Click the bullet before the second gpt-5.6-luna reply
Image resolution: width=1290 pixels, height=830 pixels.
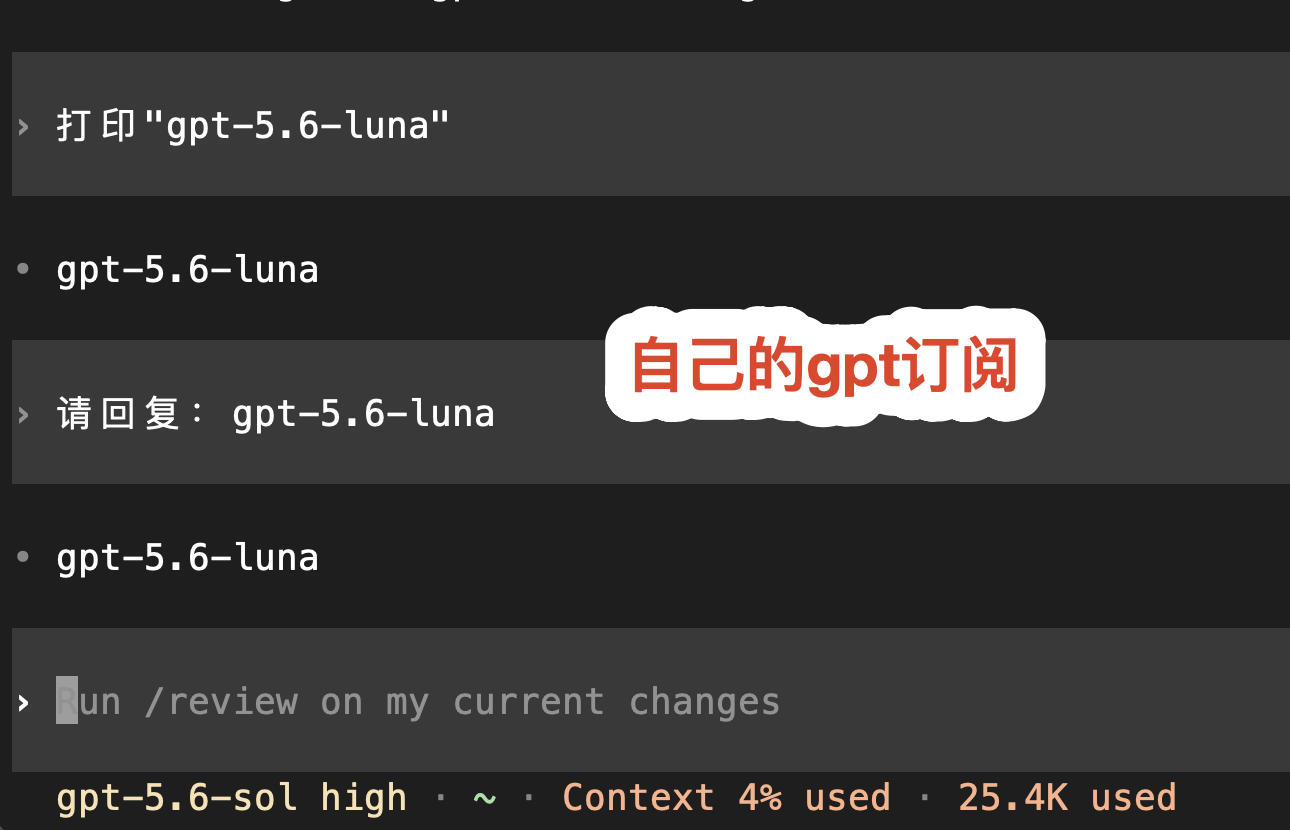click(x=23, y=558)
